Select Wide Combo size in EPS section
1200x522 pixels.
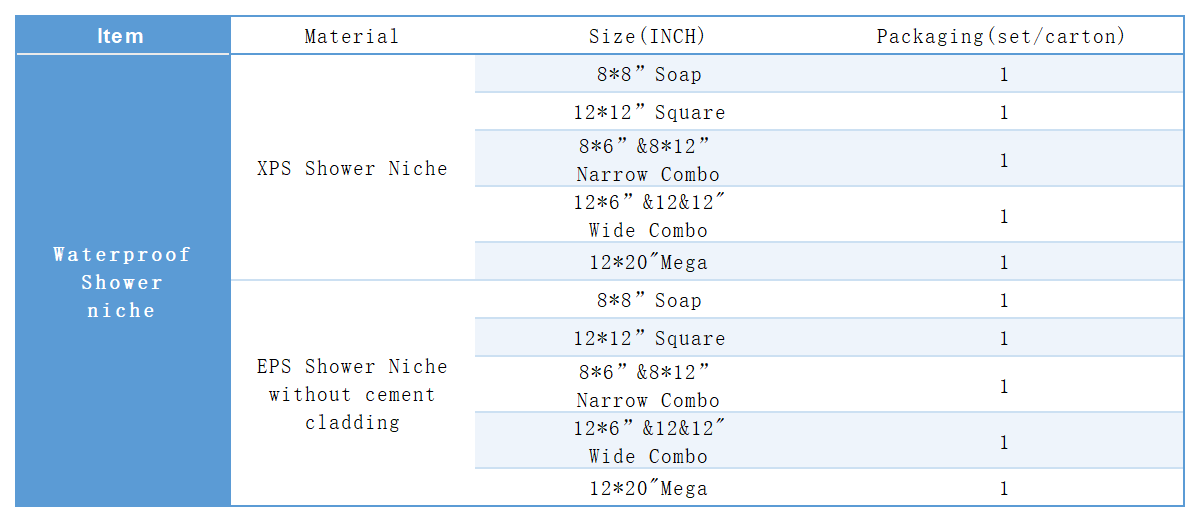point(648,442)
